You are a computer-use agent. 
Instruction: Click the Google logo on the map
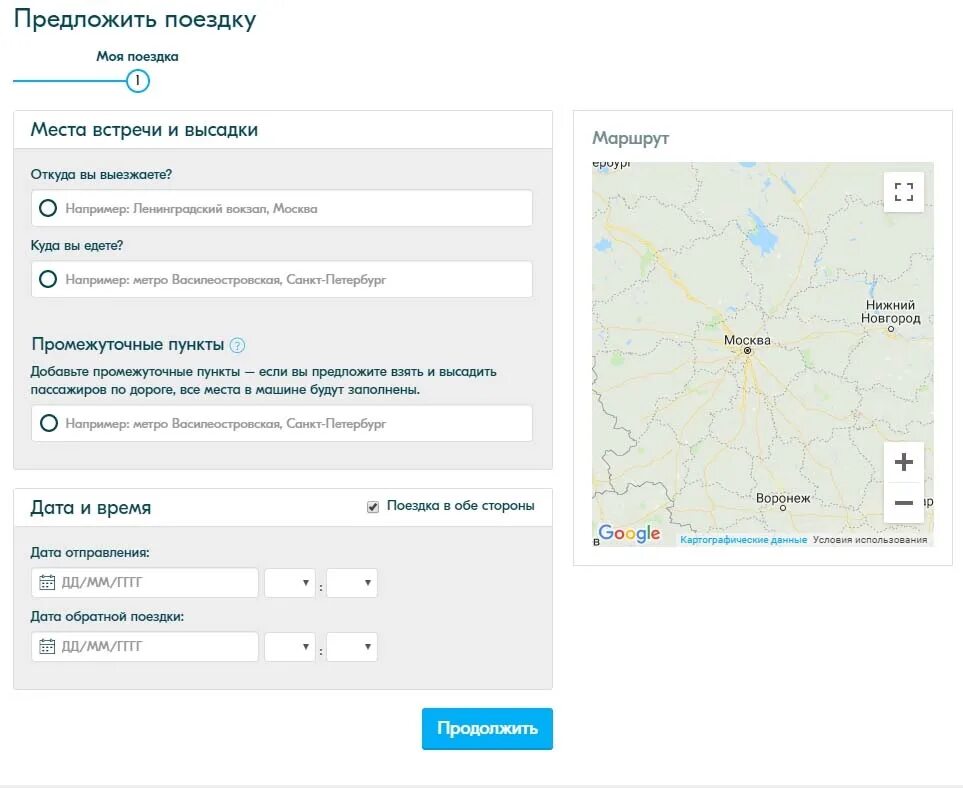click(x=629, y=534)
